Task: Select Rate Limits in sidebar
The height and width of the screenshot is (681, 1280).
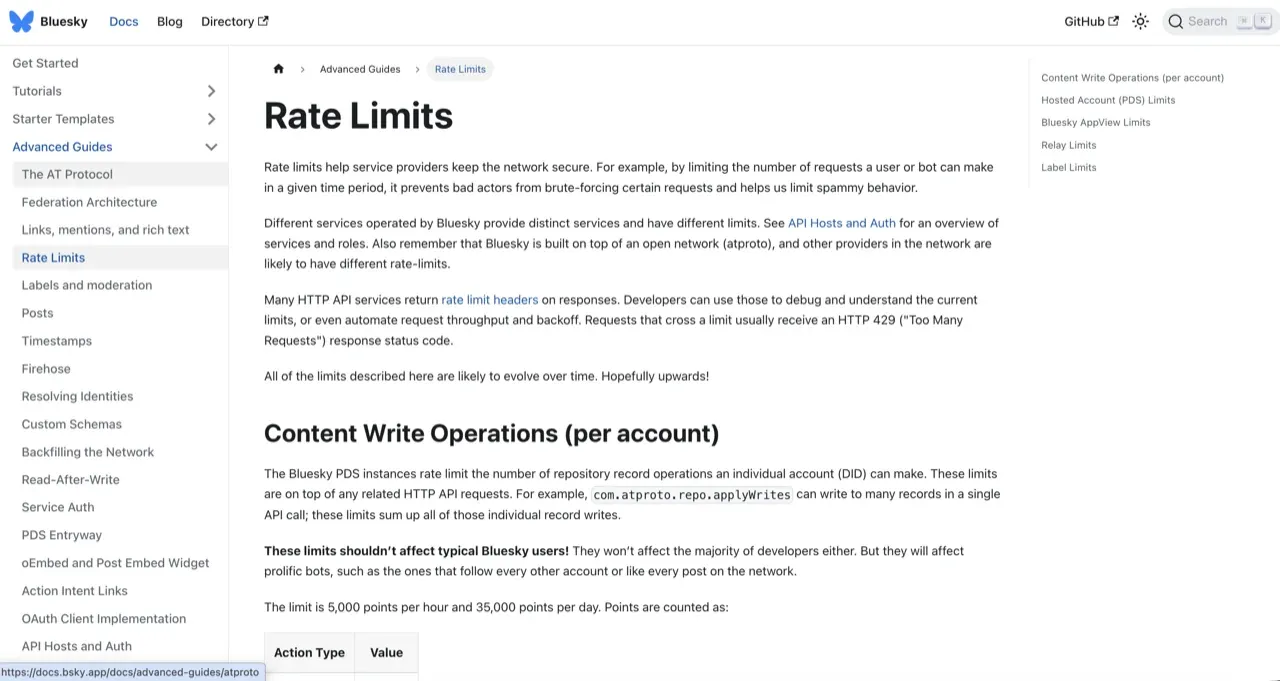Action: coord(53,258)
